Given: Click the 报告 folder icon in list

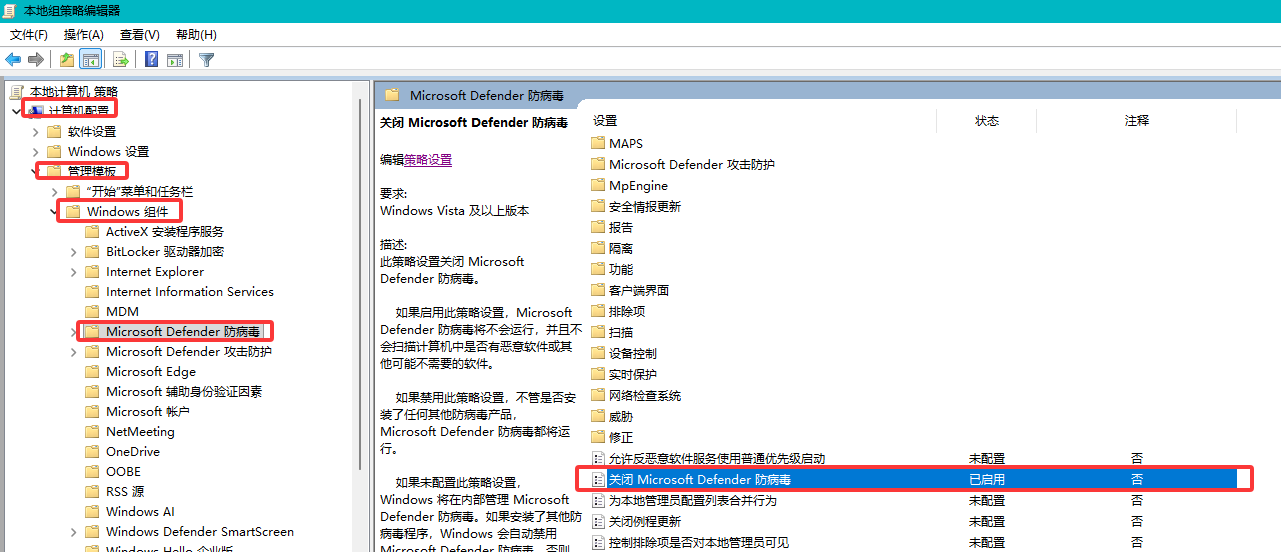Looking at the screenshot, I should (598, 227).
